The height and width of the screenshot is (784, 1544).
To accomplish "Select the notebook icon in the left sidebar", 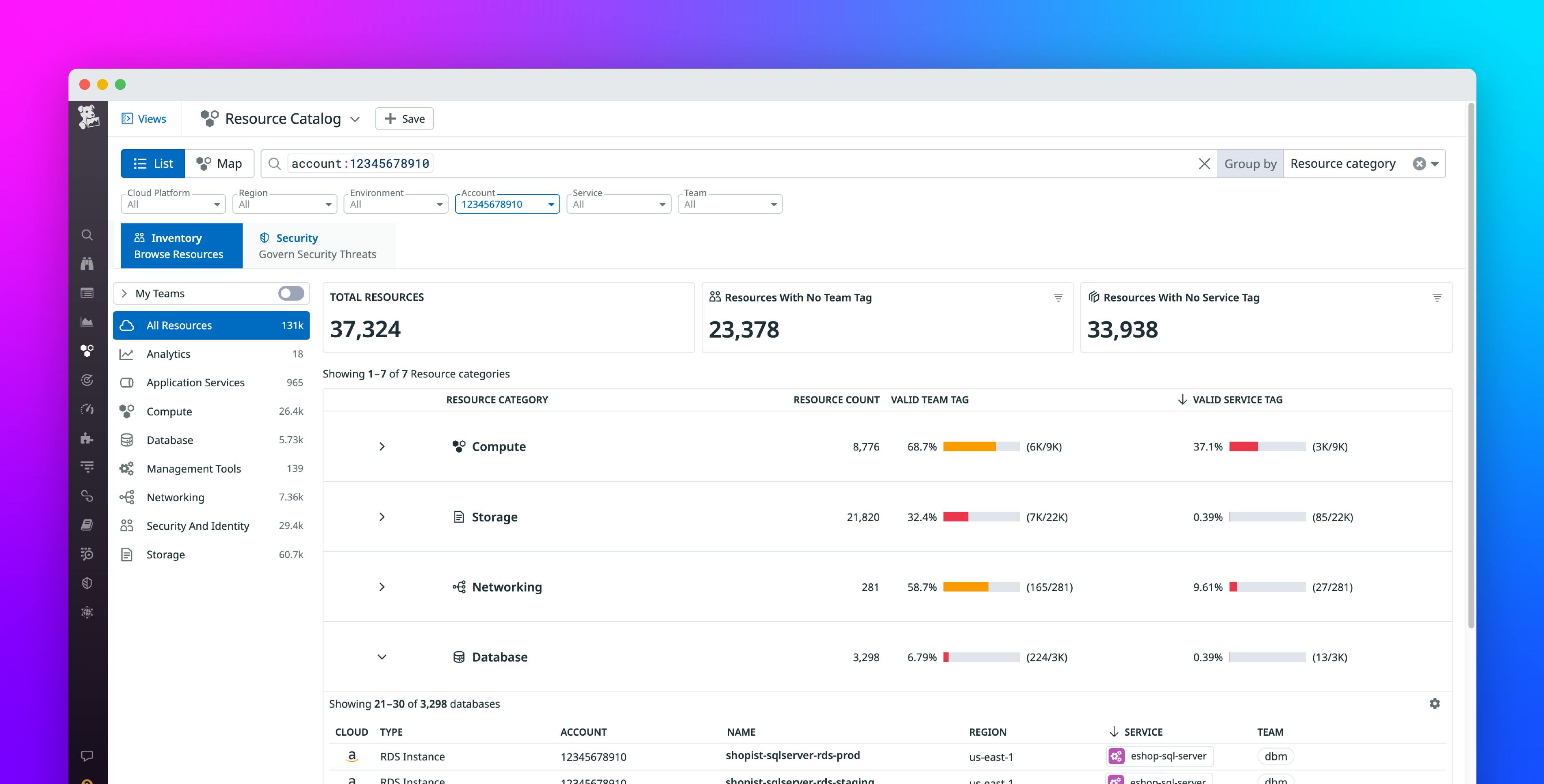I will pos(87,524).
